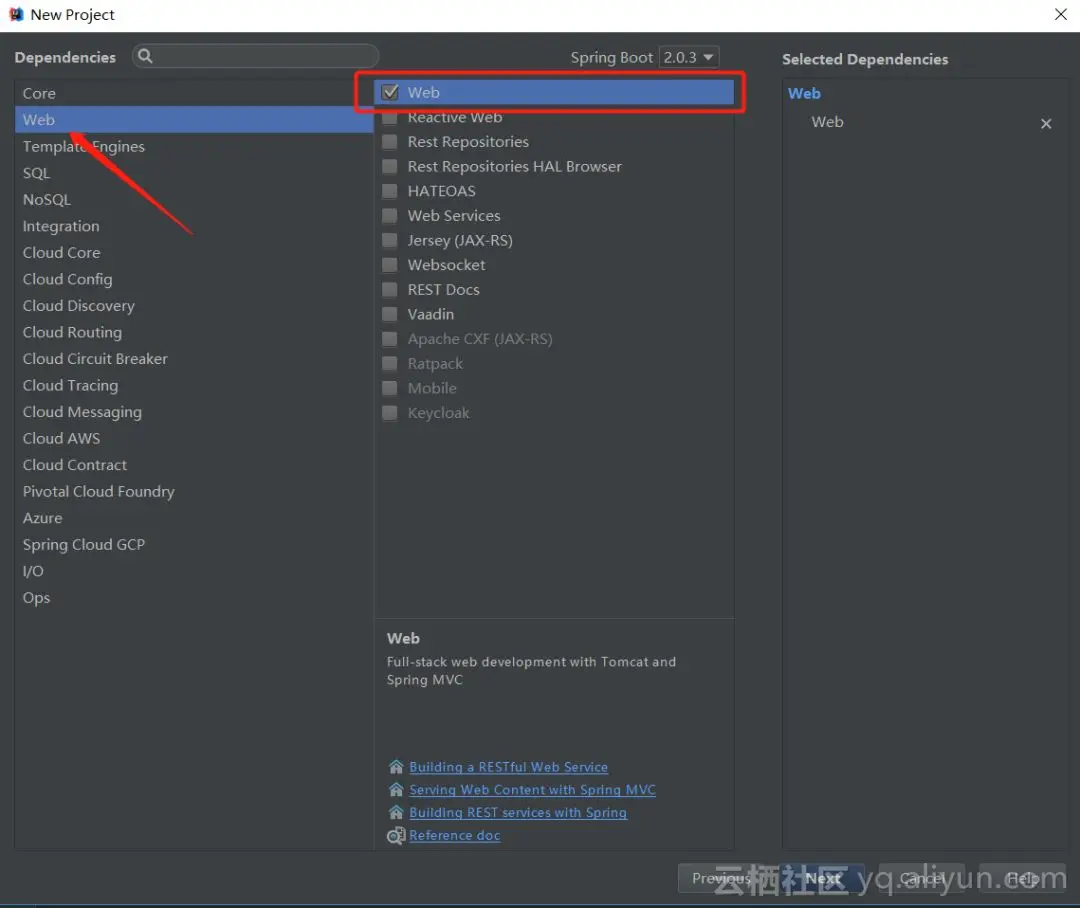Viewport: 1080px width, 908px height.
Task: Close the New Project dialog
Action: pos(1061,14)
